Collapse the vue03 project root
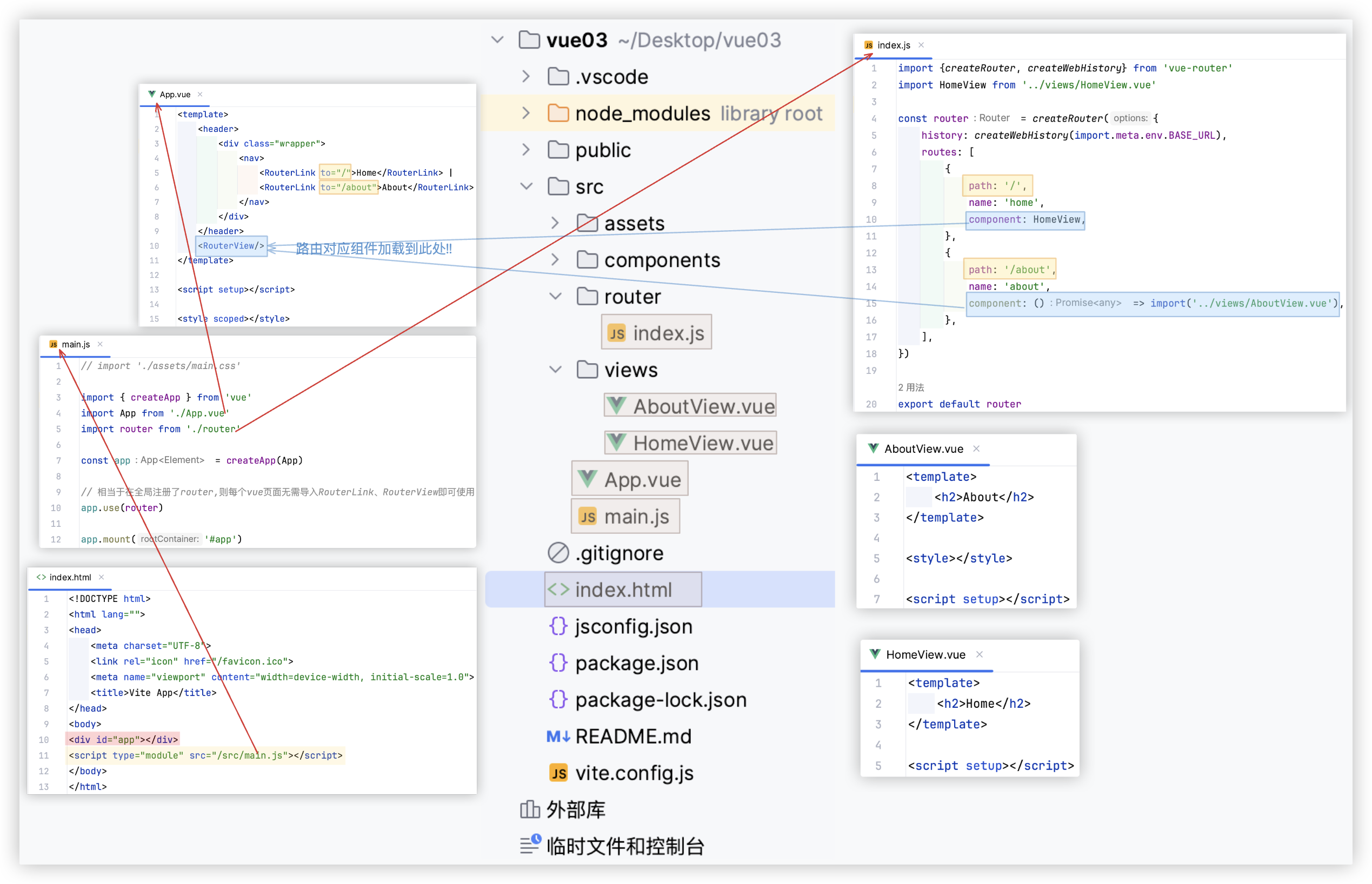Viewport: 1372px width, 884px height. click(497, 39)
